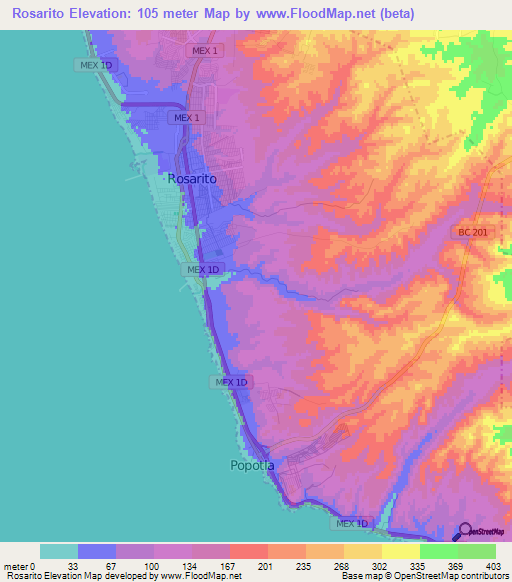Select the yellow 302-335 meter legend swatch
This screenshot has height=582, width=512.
401,551
